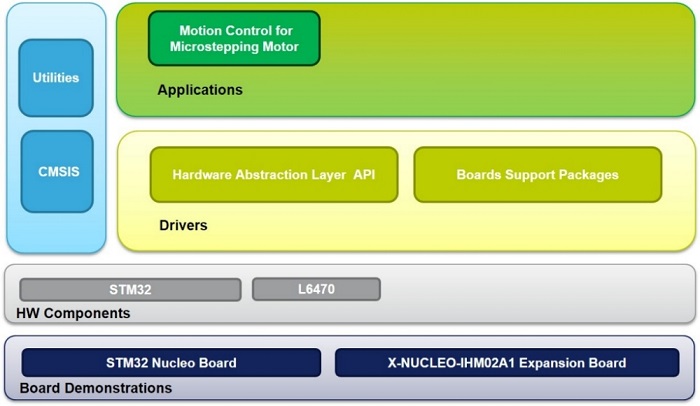The width and height of the screenshot is (700, 406).
Task: Click the HW Components label
Action: tap(73, 313)
